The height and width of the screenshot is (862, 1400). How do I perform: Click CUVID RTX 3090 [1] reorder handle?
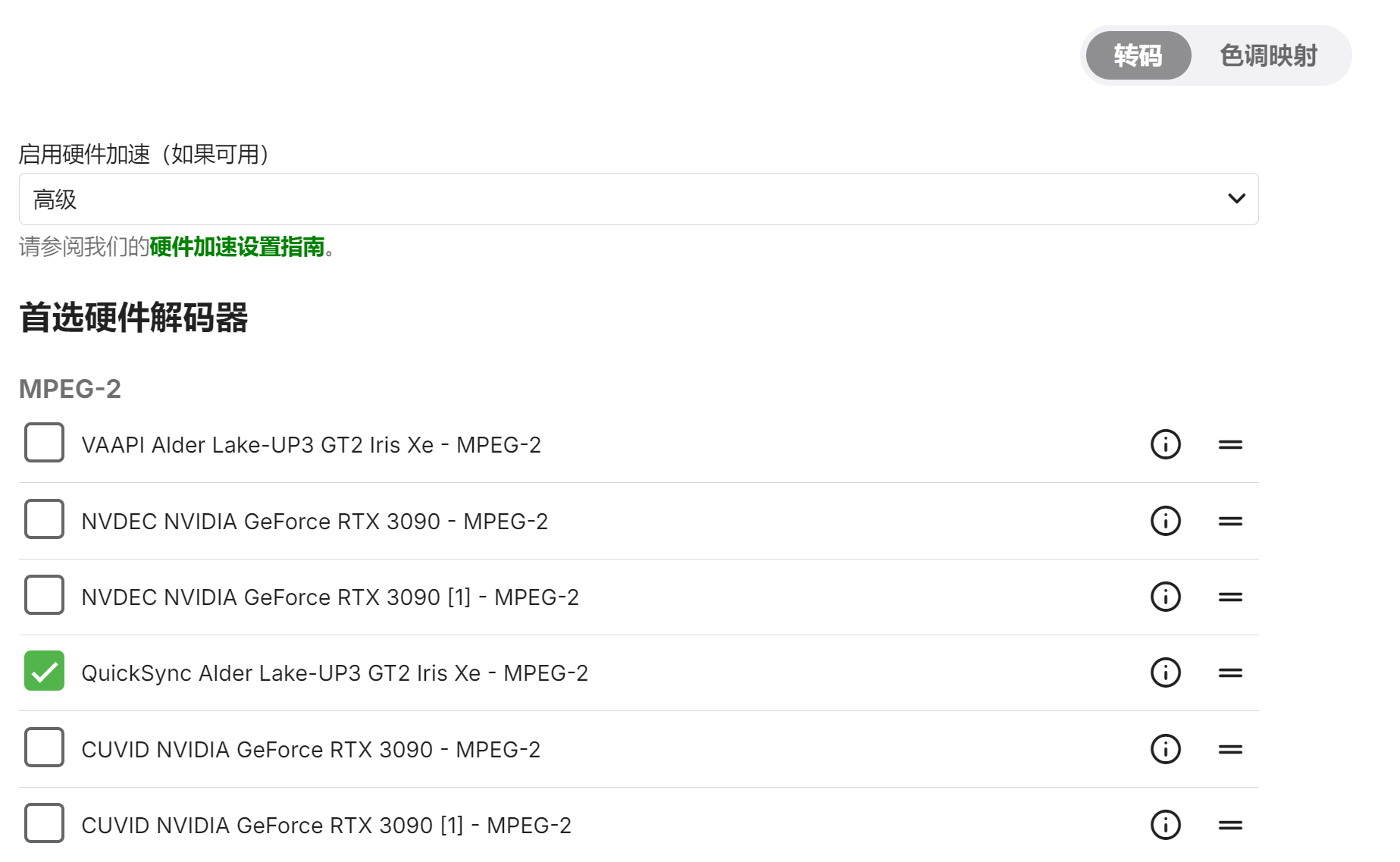click(x=1230, y=825)
